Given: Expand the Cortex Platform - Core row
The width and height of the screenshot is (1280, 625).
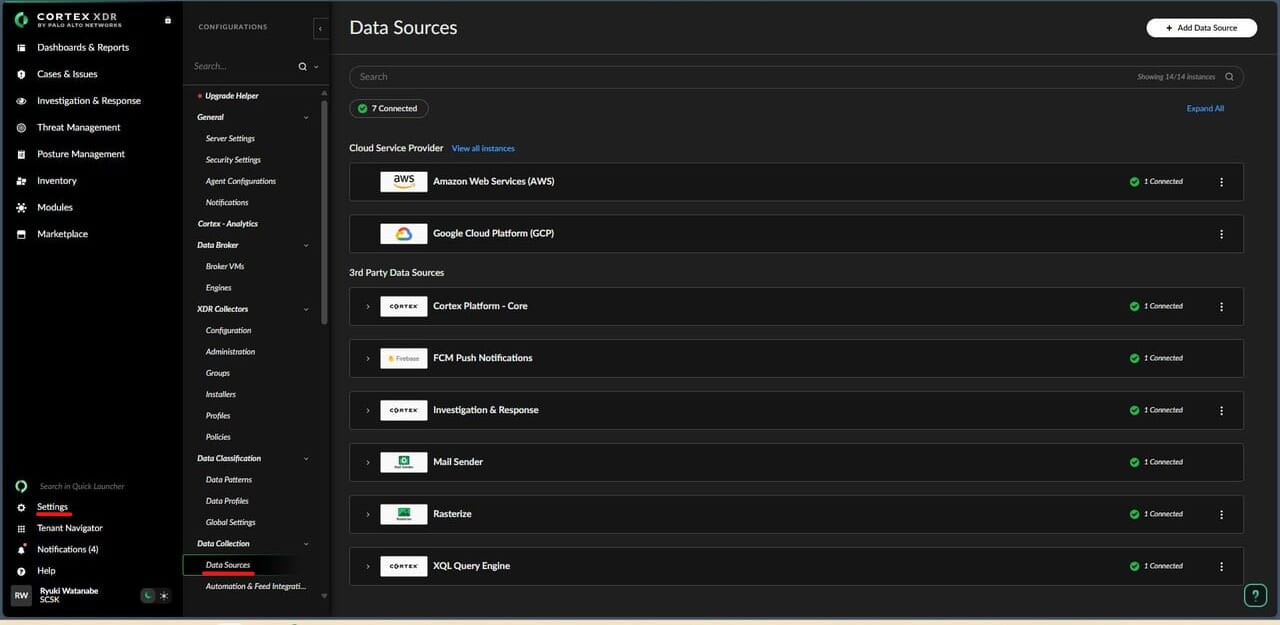Looking at the screenshot, I should 368,306.
